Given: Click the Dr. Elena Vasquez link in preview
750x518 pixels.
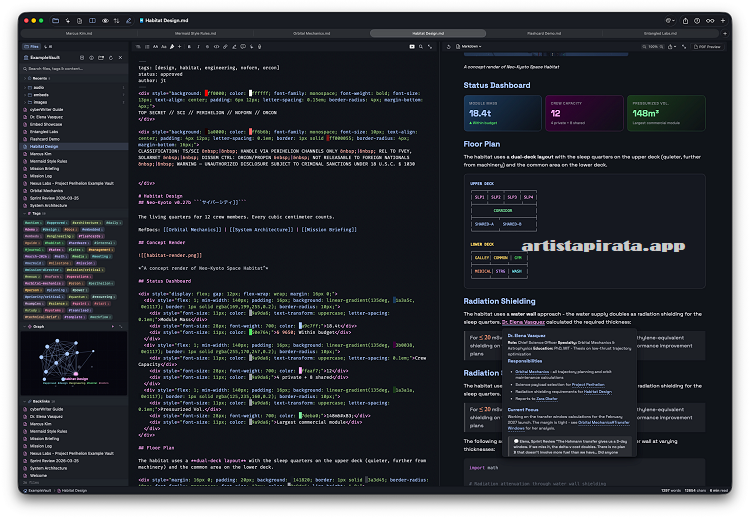Looking at the screenshot, I should (523, 322).
